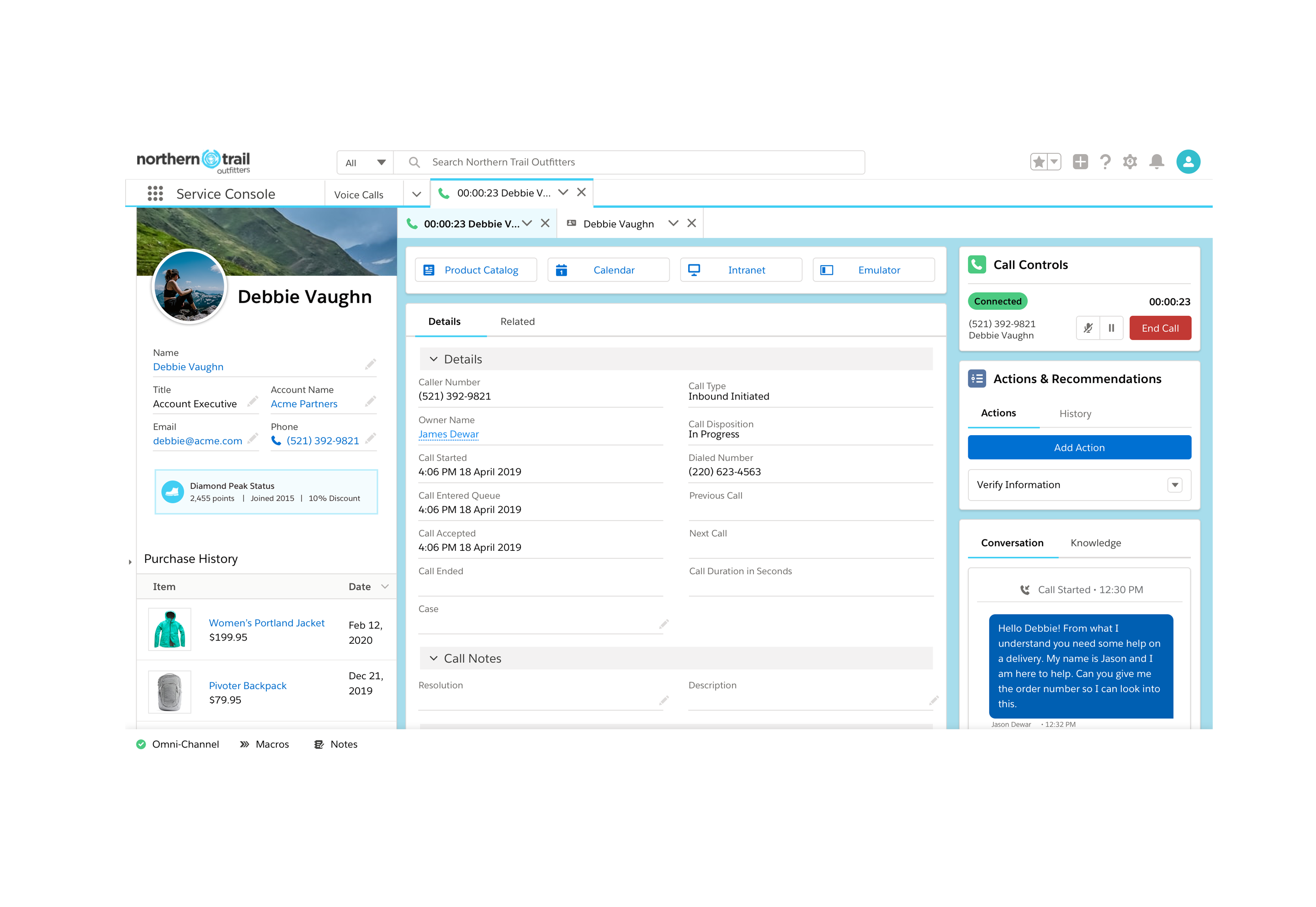Switch to the Related tab
Screen dimensions: 1316x907
[x=517, y=322]
